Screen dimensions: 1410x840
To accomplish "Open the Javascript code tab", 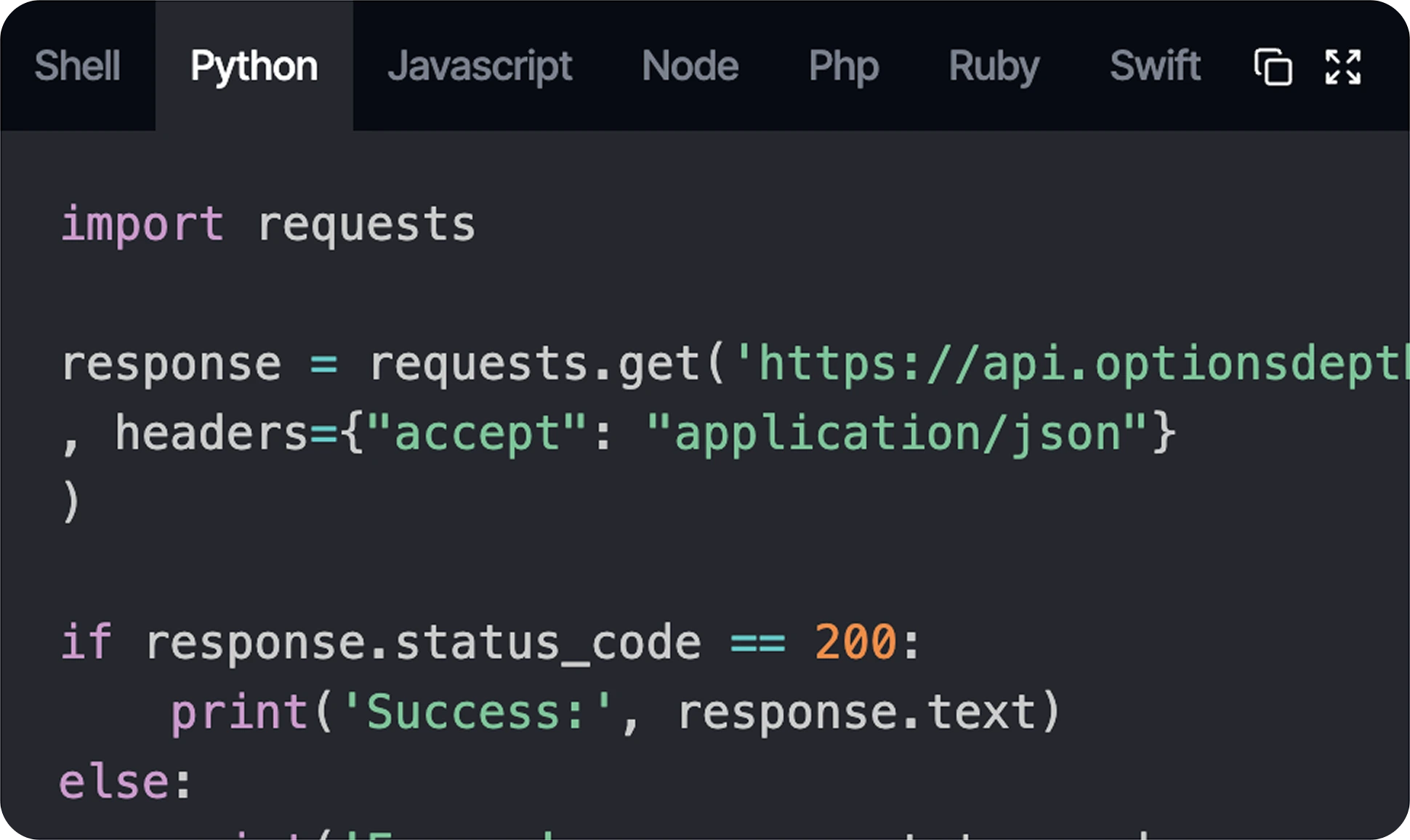I will click(480, 66).
